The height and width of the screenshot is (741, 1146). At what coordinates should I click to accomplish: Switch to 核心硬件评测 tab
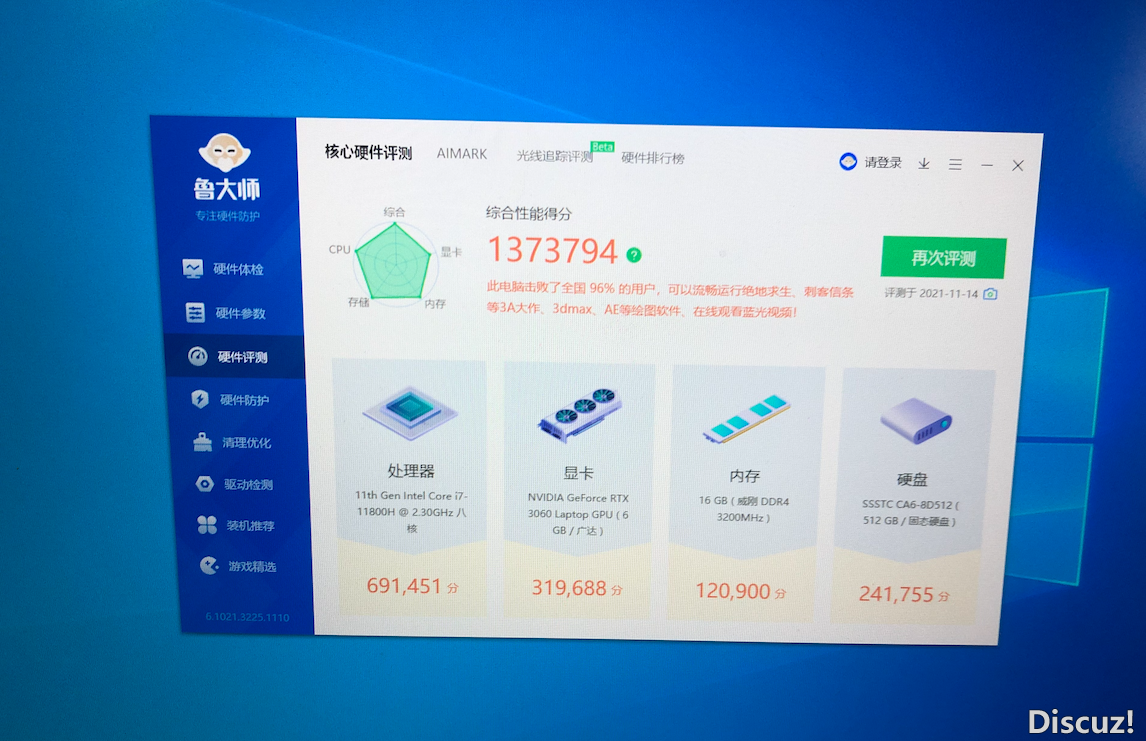tap(368, 152)
